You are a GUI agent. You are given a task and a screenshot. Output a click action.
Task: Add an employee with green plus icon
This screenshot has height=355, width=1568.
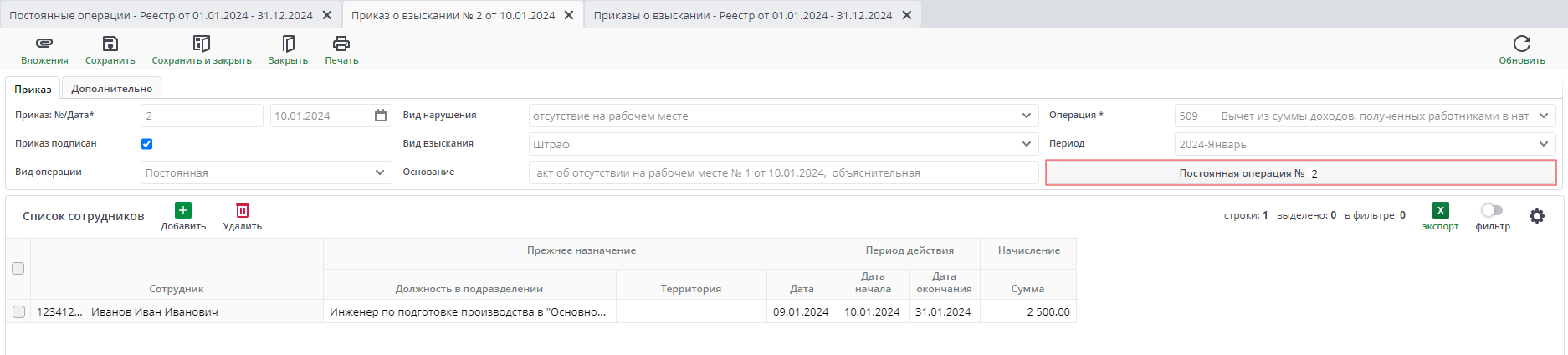point(183,210)
